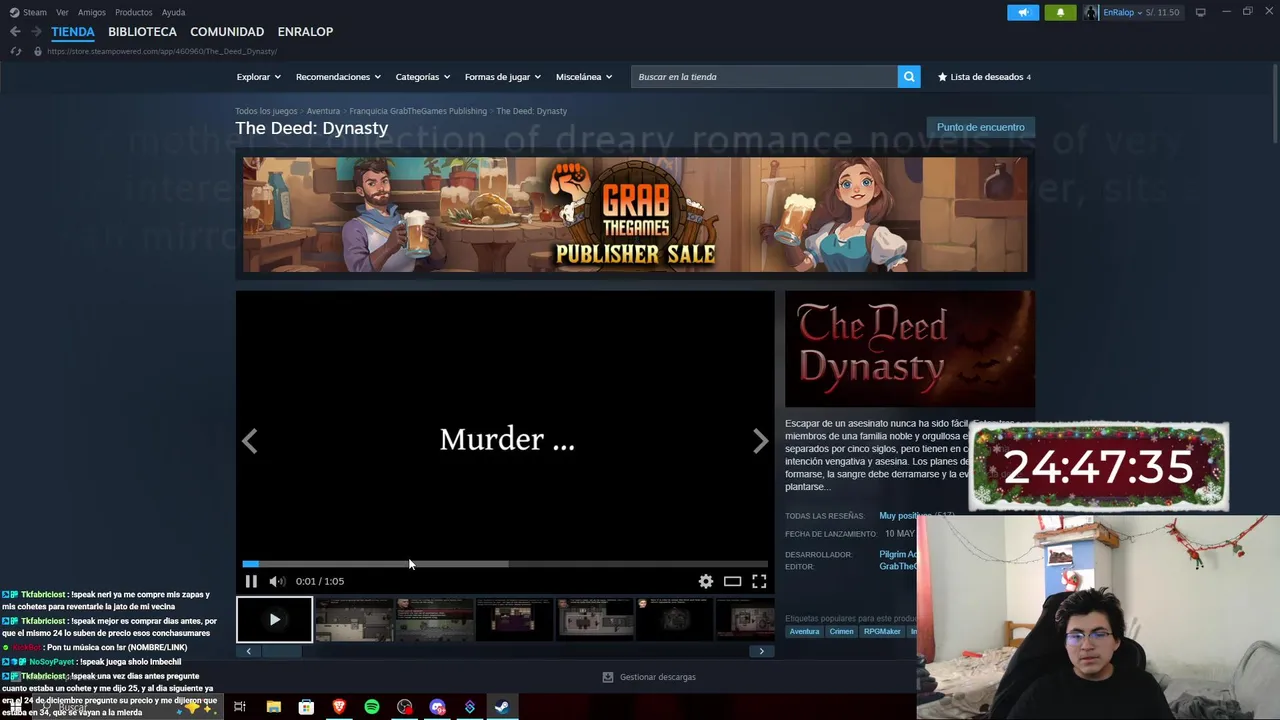Image resolution: width=1280 pixels, height=720 pixels.
Task: Show next media with right arrow
Action: 761,441
